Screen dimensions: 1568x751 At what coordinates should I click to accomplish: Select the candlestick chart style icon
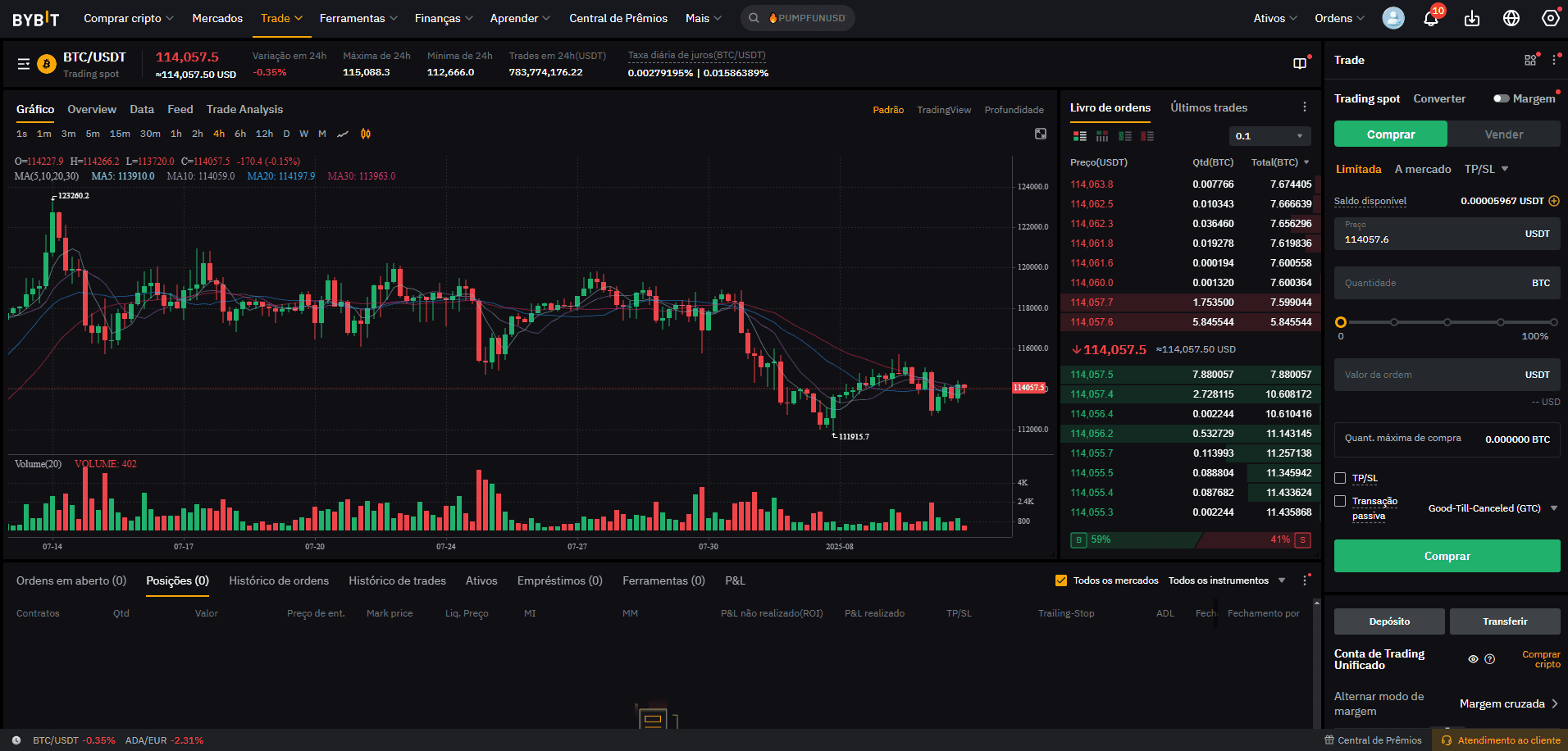[366, 134]
